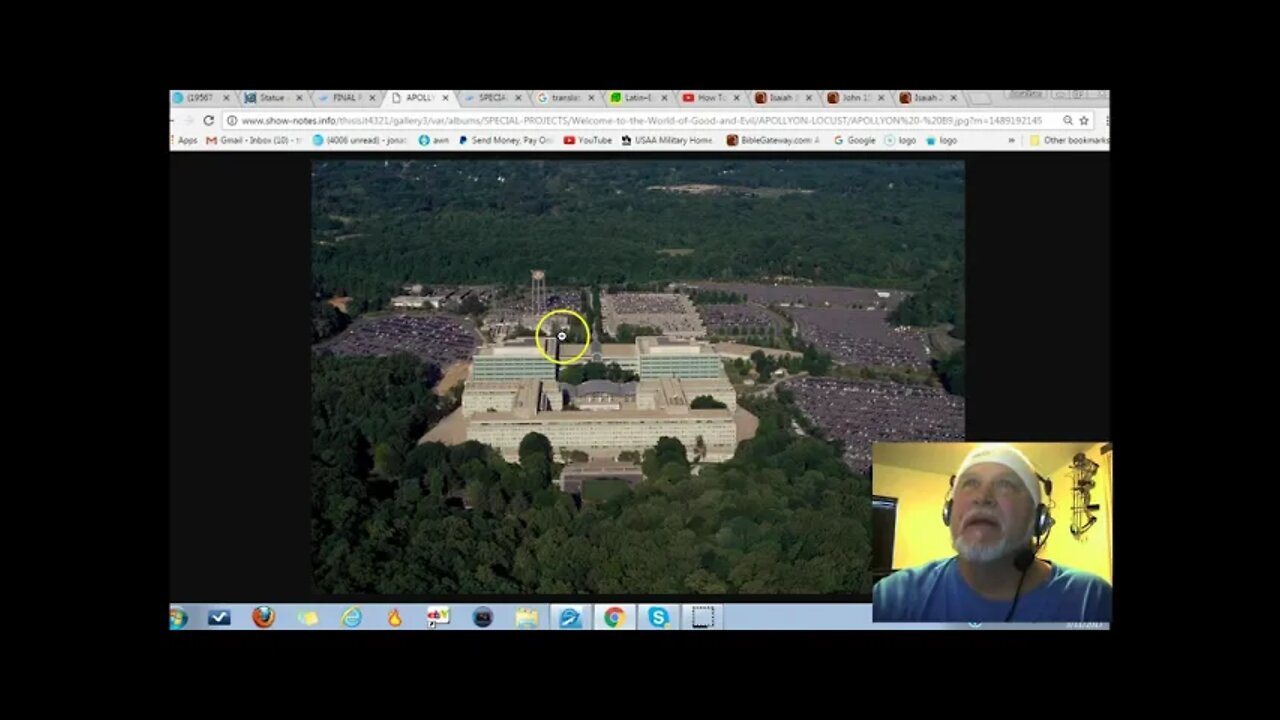
Task: Bookmark this page with the star icon
Action: tap(1084, 120)
